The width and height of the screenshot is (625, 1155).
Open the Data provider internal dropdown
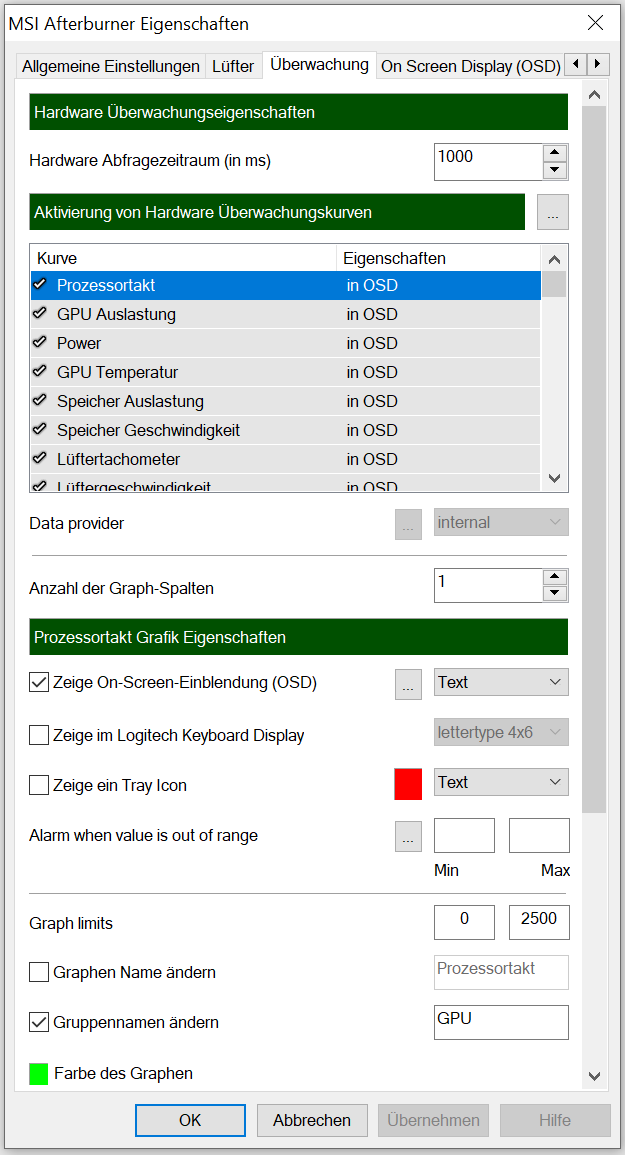click(501, 522)
